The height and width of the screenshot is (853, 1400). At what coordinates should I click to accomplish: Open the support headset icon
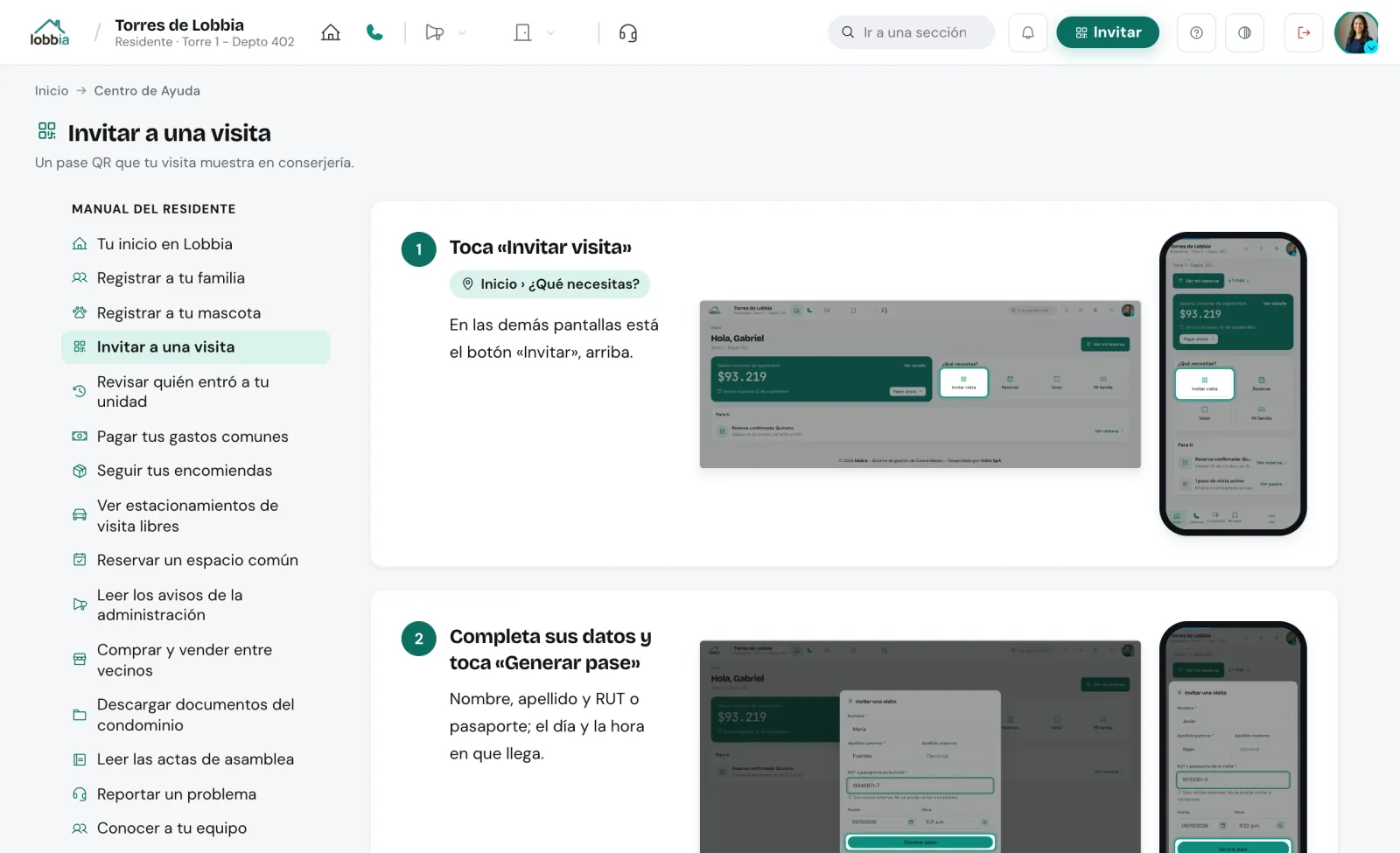(627, 32)
